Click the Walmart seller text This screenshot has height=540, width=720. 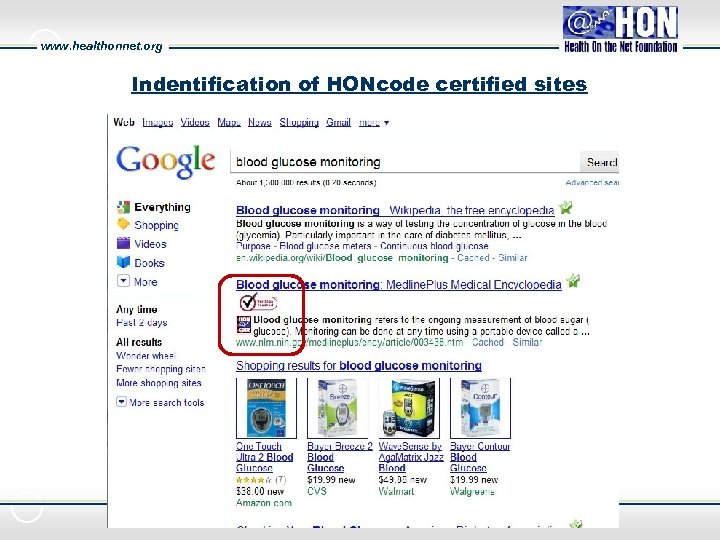[396, 491]
